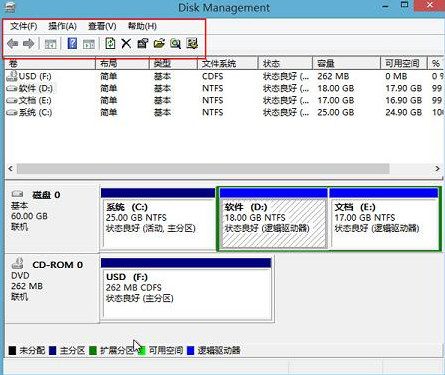Select the USD (F:) row in the volume list
The width and height of the screenshot is (445, 375).
[224, 76]
